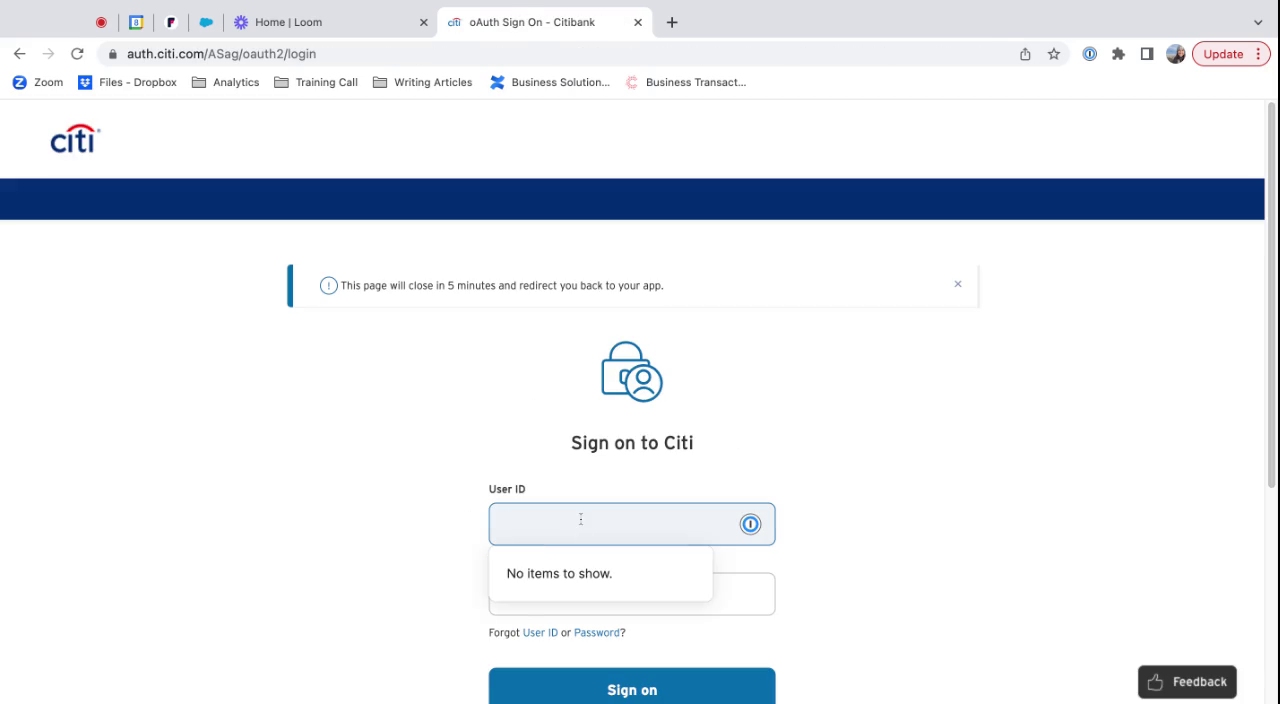Select the oAuth Sign On - Citibank tab
This screenshot has width=1280, height=704.
(x=530, y=22)
